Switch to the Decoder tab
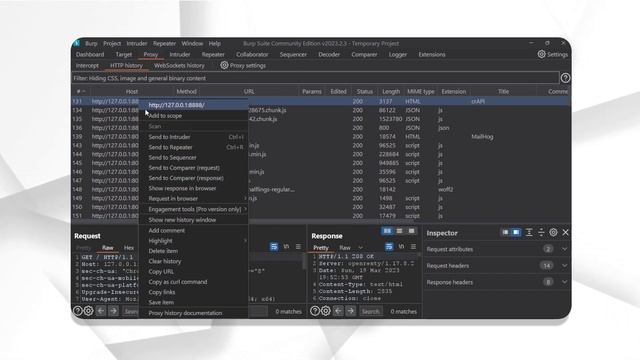 (329, 54)
